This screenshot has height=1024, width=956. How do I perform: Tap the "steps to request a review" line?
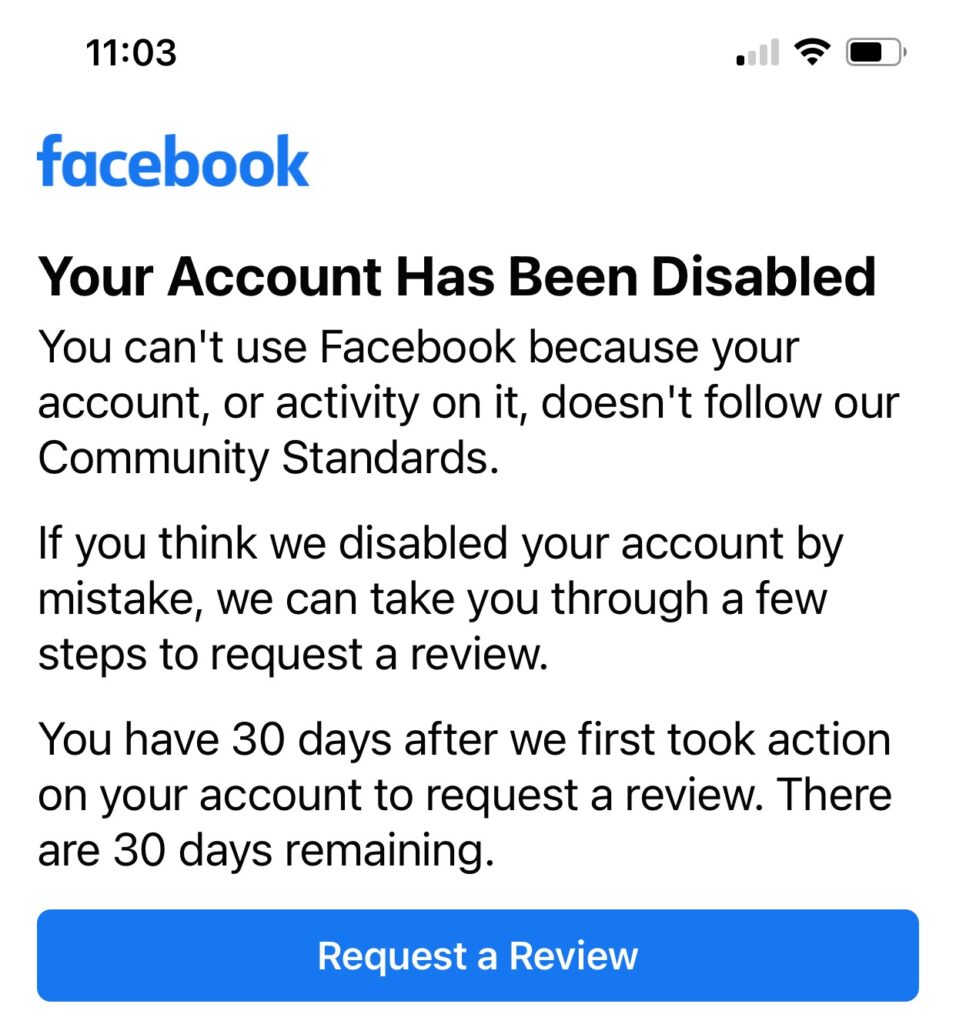pyautogui.click(x=293, y=655)
